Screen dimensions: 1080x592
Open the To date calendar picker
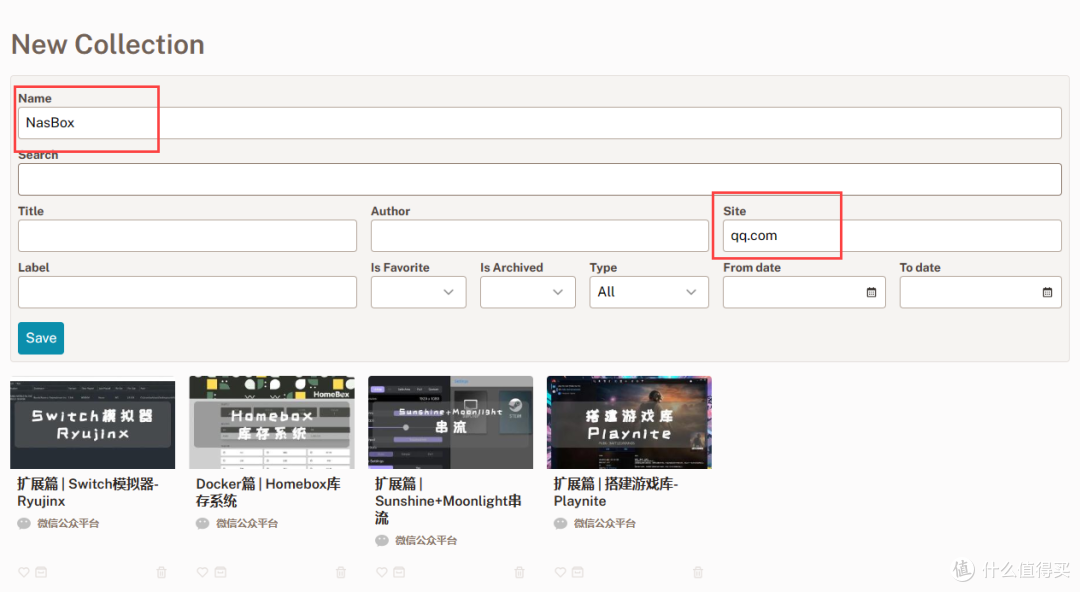[1047, 292]
